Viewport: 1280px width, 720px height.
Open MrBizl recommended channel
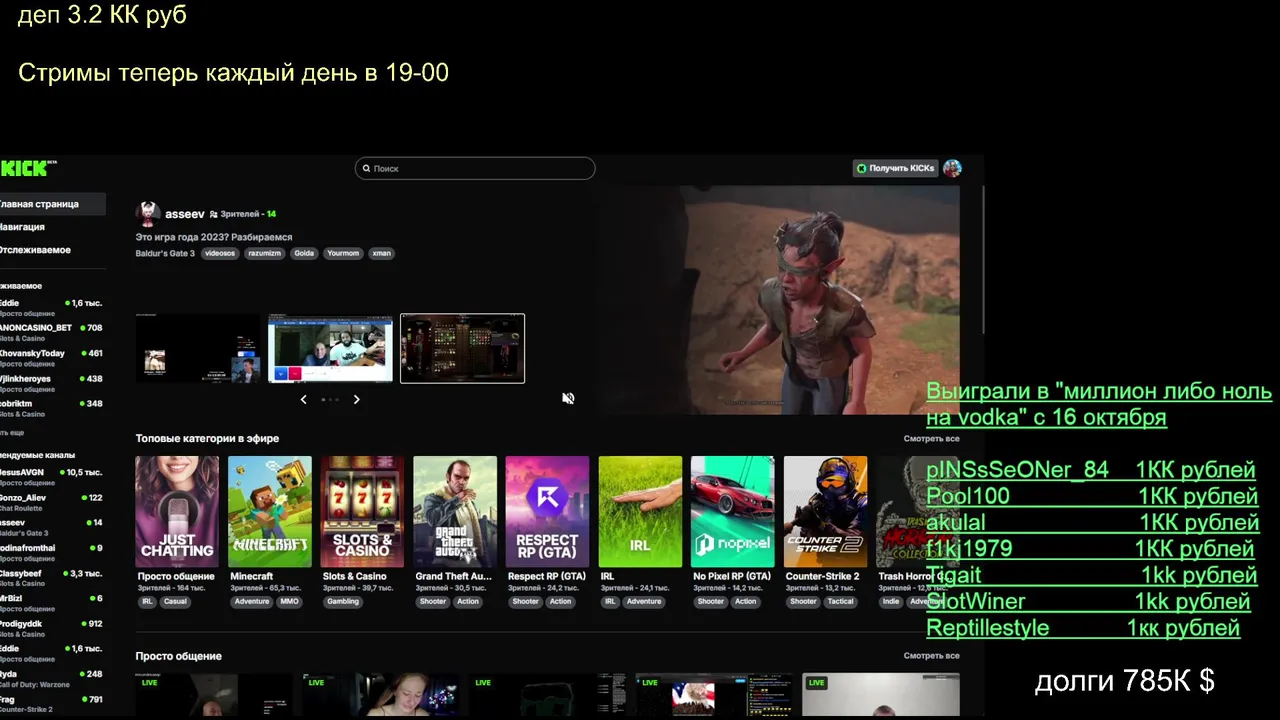tap(52, 603)
